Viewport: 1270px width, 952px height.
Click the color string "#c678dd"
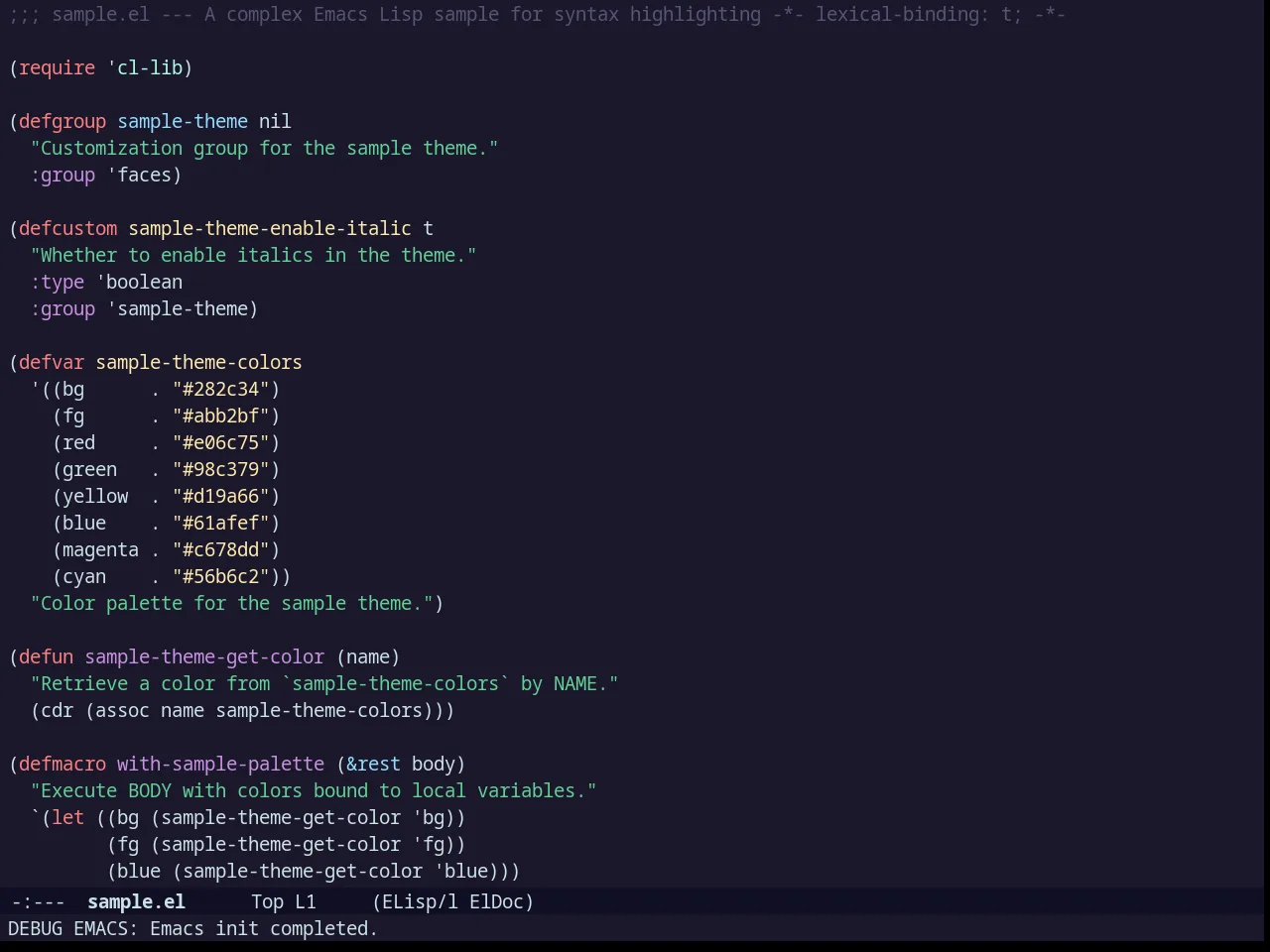[221, 549]
